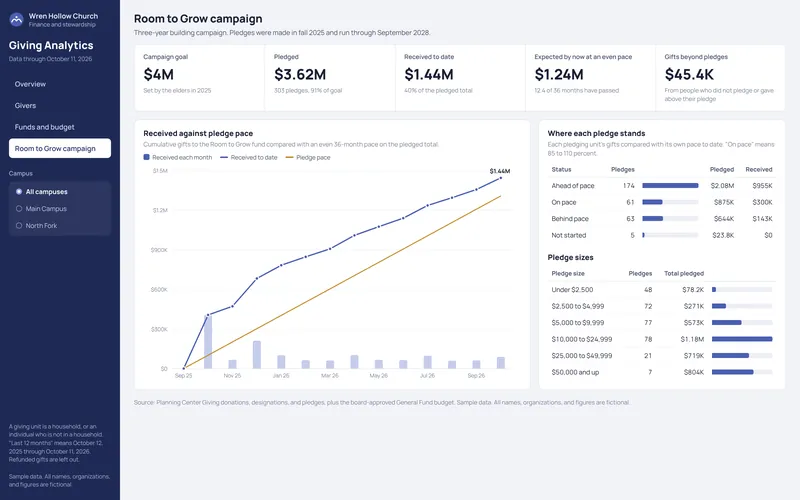Click the $2,500 to $4,999 row
Image resolution: width=800 pixels, height=500 pixels.
click(662, 306)
